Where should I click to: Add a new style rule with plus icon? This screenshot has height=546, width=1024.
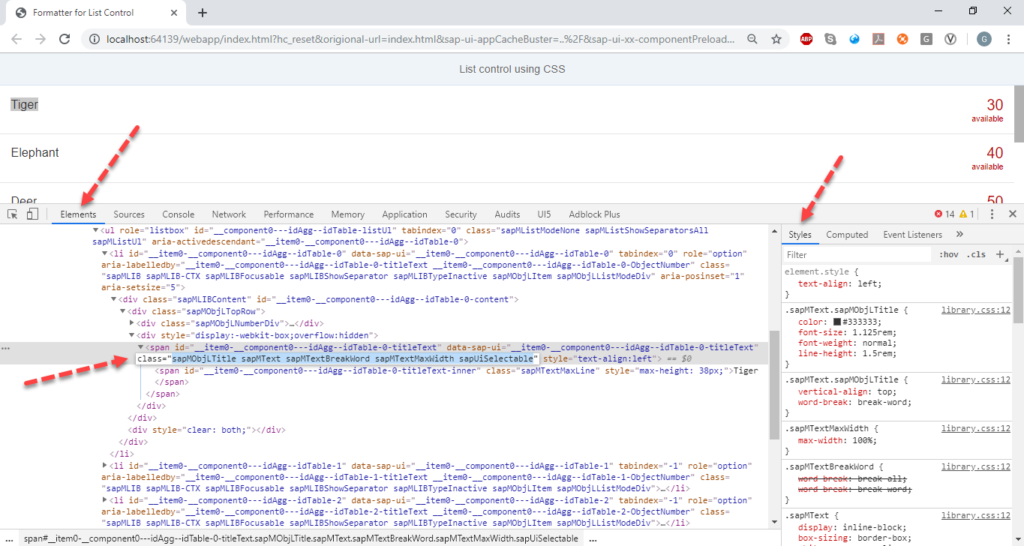1000,254
